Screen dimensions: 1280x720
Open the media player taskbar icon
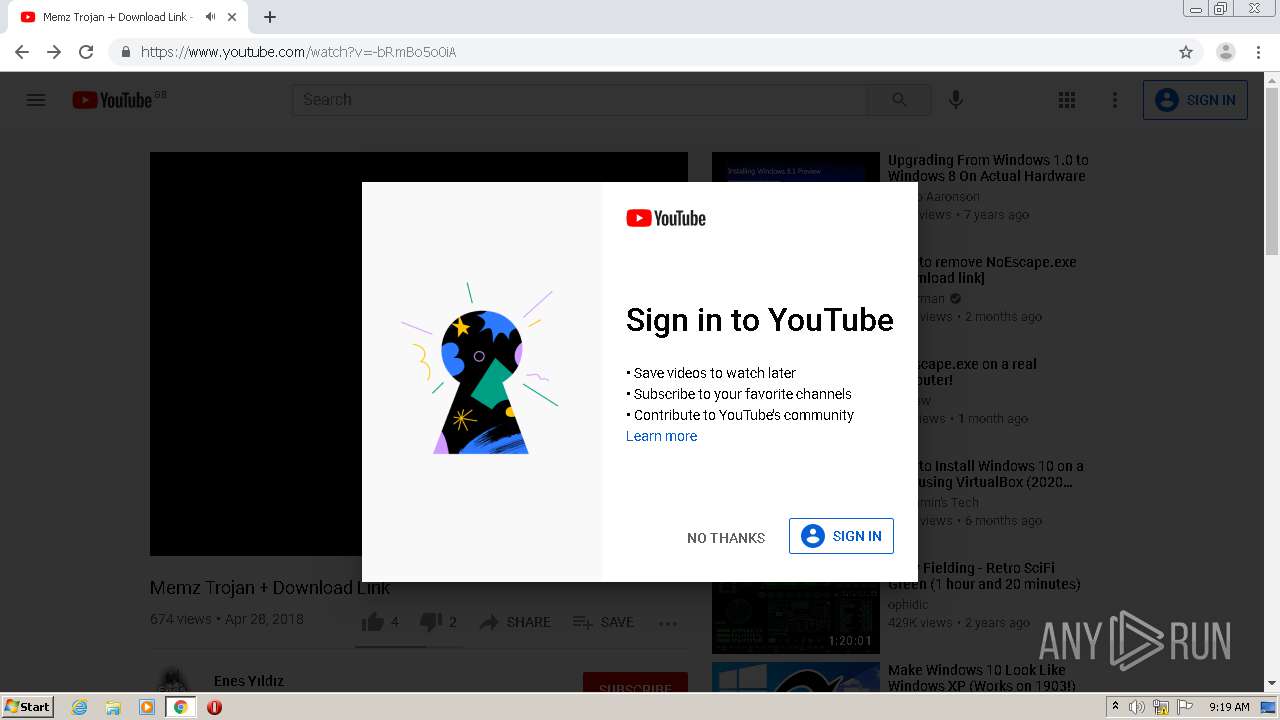click(x=147, y=707)
